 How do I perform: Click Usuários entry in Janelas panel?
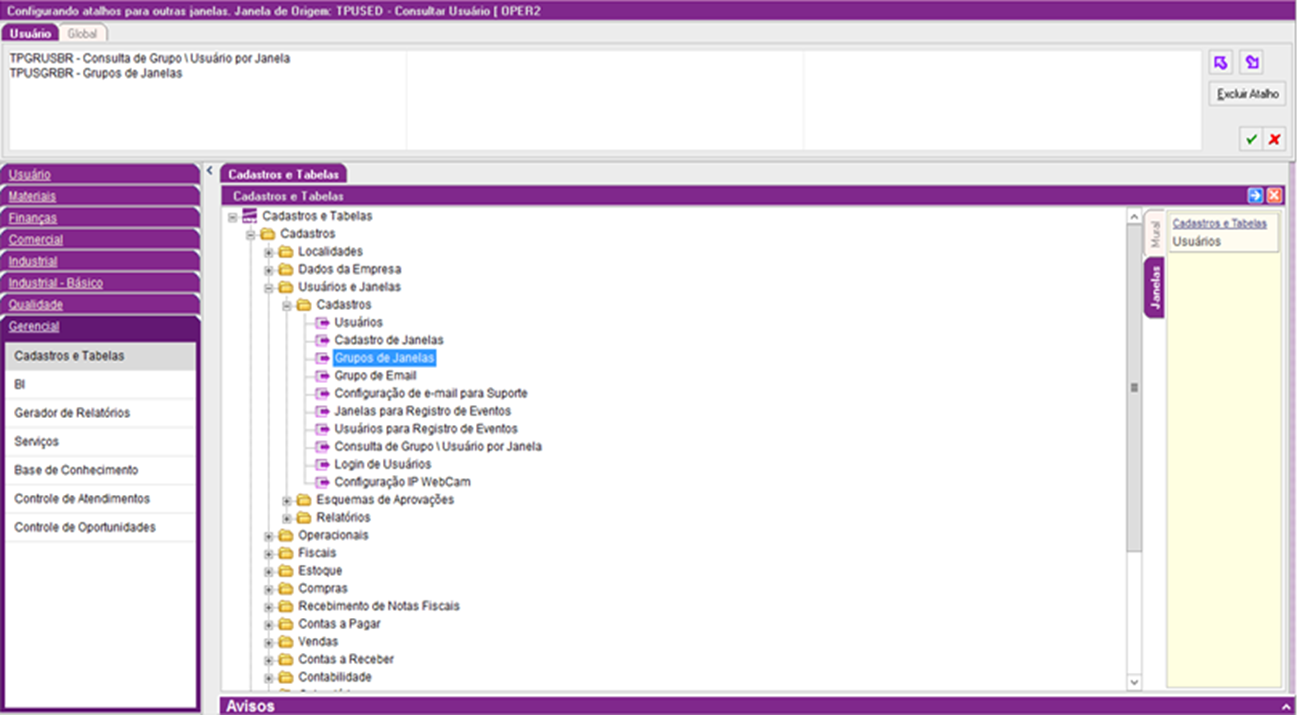tap(1197, 241)
